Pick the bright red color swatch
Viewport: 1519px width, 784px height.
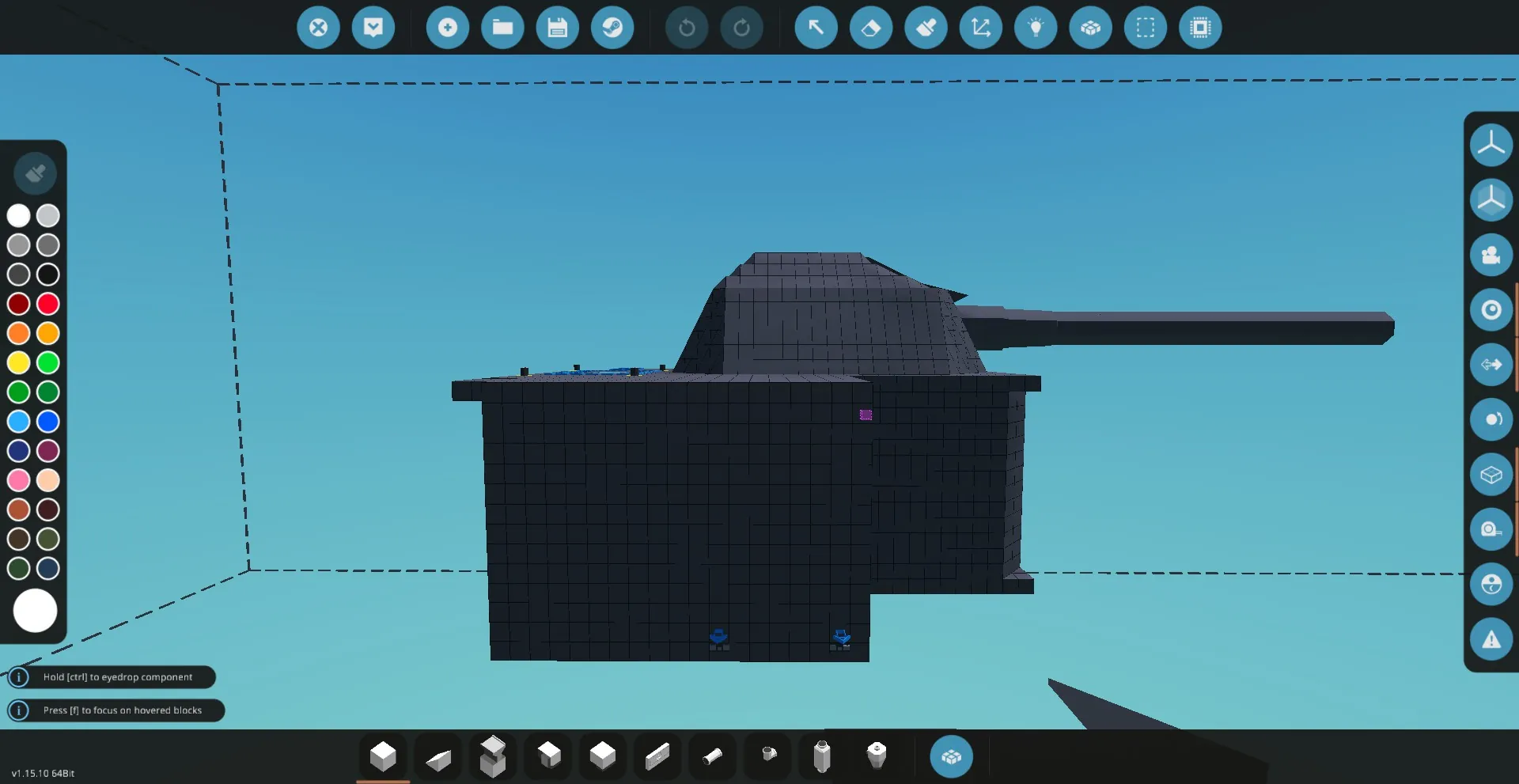pos(48,304)
